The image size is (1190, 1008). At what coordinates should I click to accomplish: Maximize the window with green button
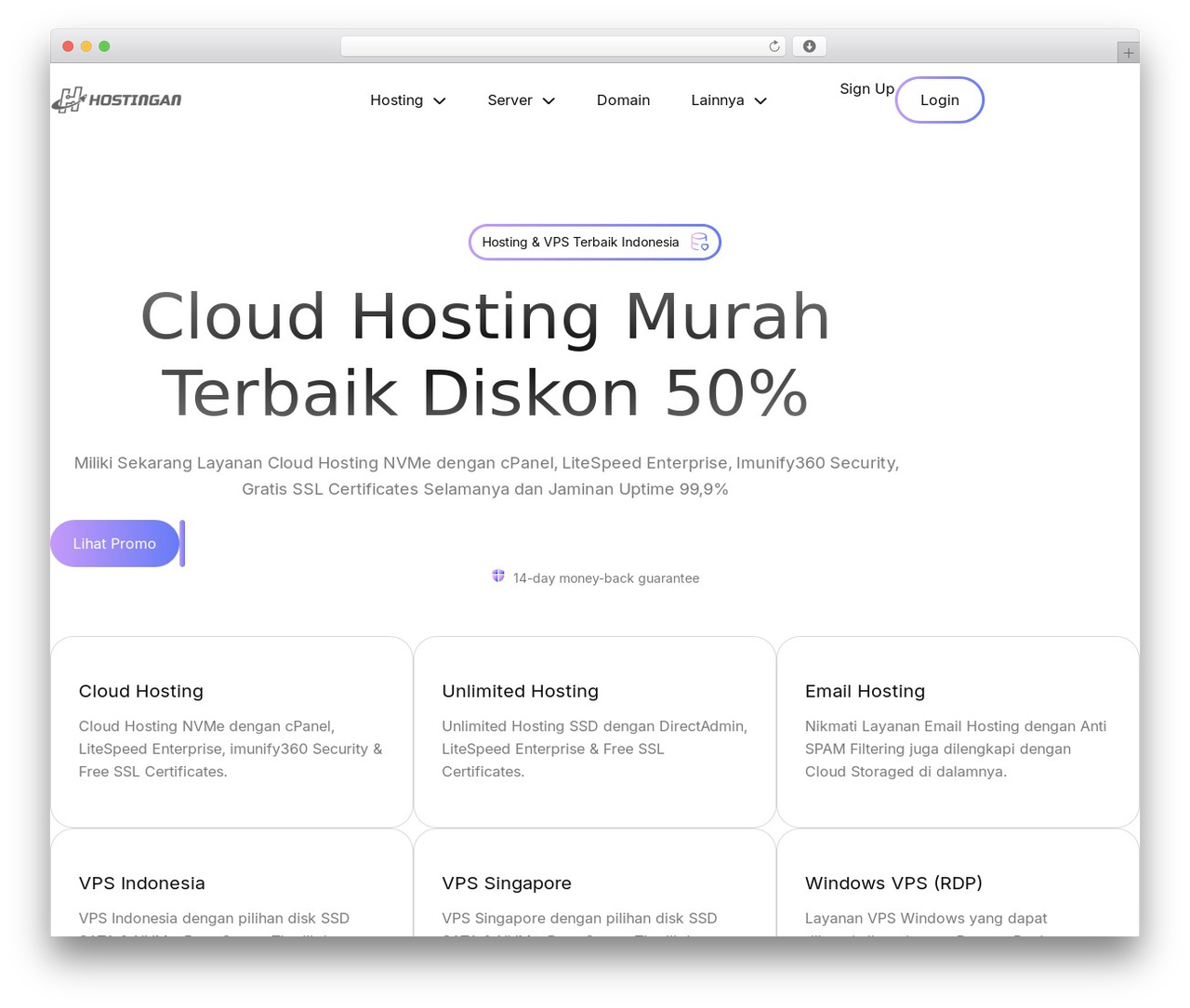coord(104,46)
